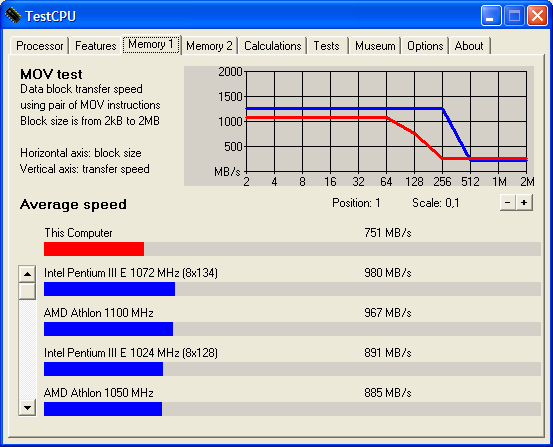Click the comparison list scrollbar thumb
The height and width of the screenshot is (447, 553).
pyautogui.click(x=27, y=291)
